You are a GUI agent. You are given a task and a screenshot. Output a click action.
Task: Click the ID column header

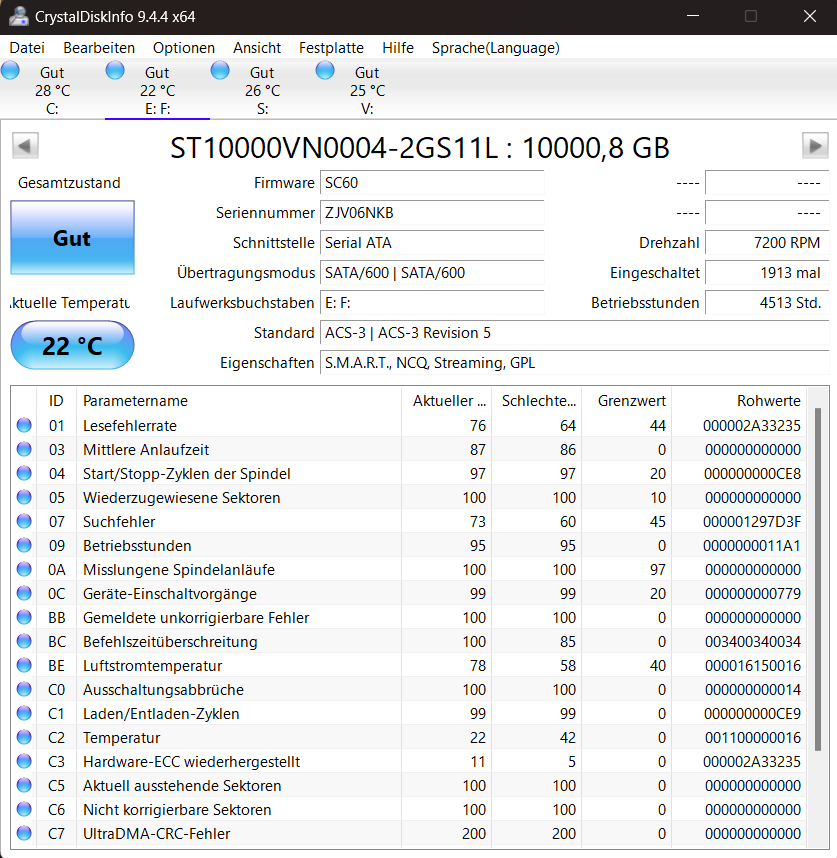click(56, 401)
